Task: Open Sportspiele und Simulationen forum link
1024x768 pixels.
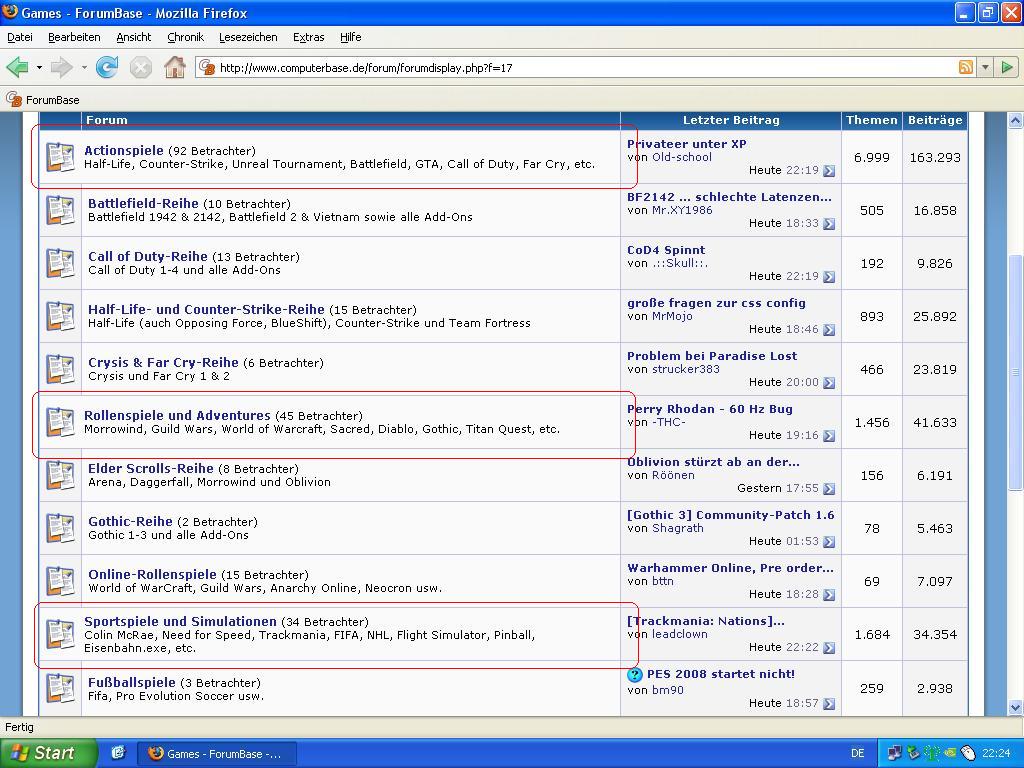Action: 180,621
